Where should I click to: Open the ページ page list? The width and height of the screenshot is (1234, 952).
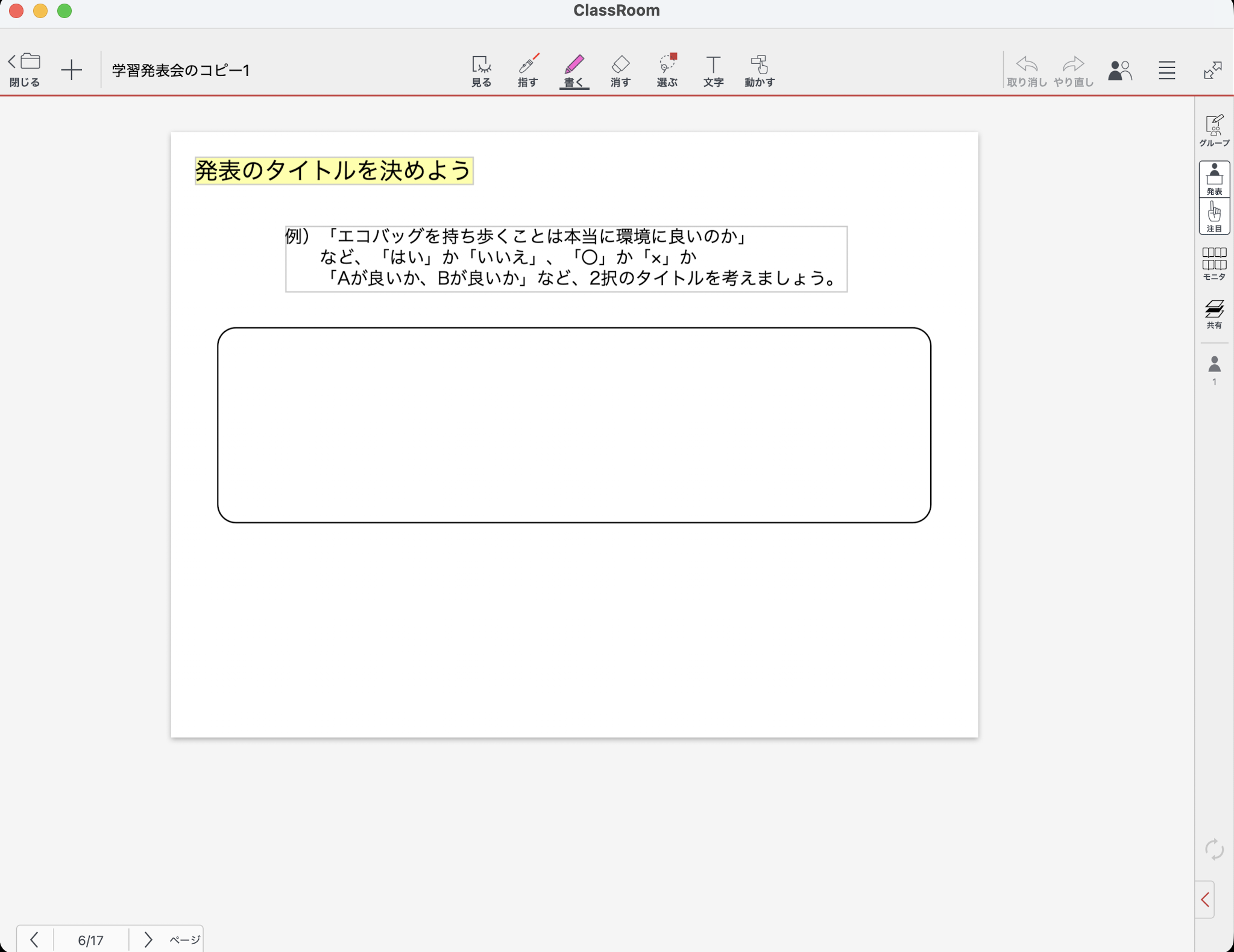click(x=184, y=939)
